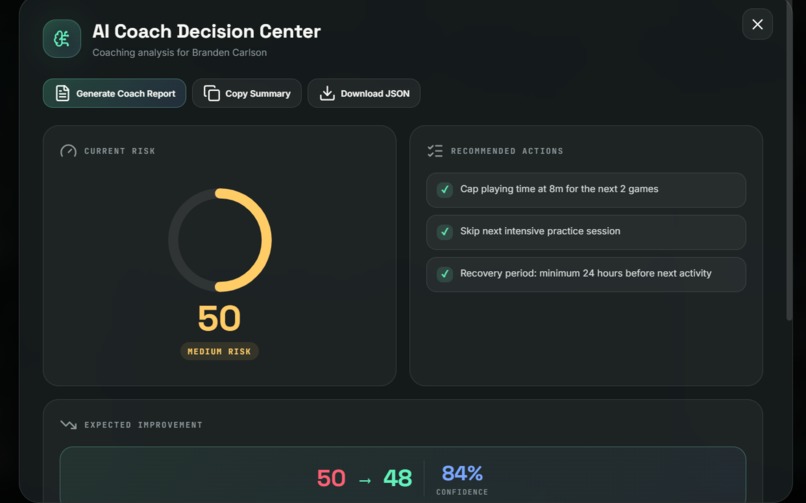Generate the coach report
Screen dimensions: 806x503
pyautogui.click(x=114, y=94)
